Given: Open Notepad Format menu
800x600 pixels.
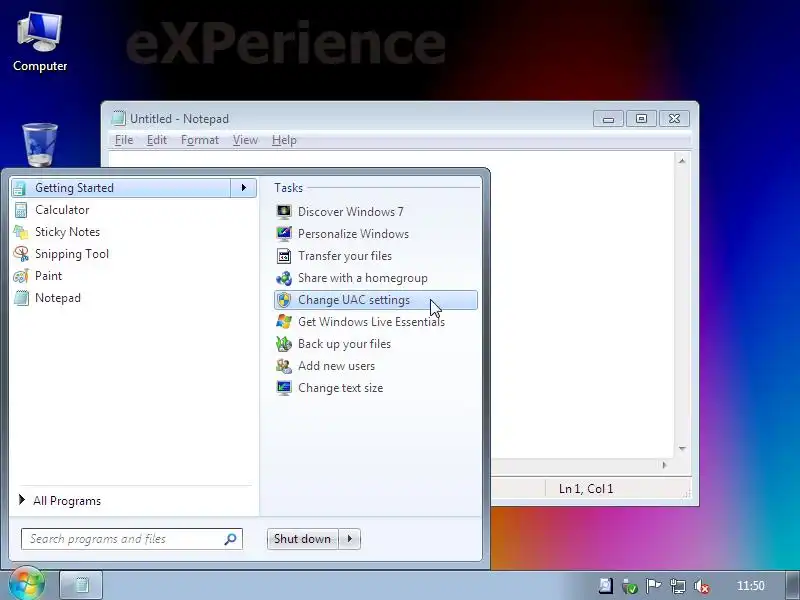Looking at the screenshot, I should tap(199, 140).
